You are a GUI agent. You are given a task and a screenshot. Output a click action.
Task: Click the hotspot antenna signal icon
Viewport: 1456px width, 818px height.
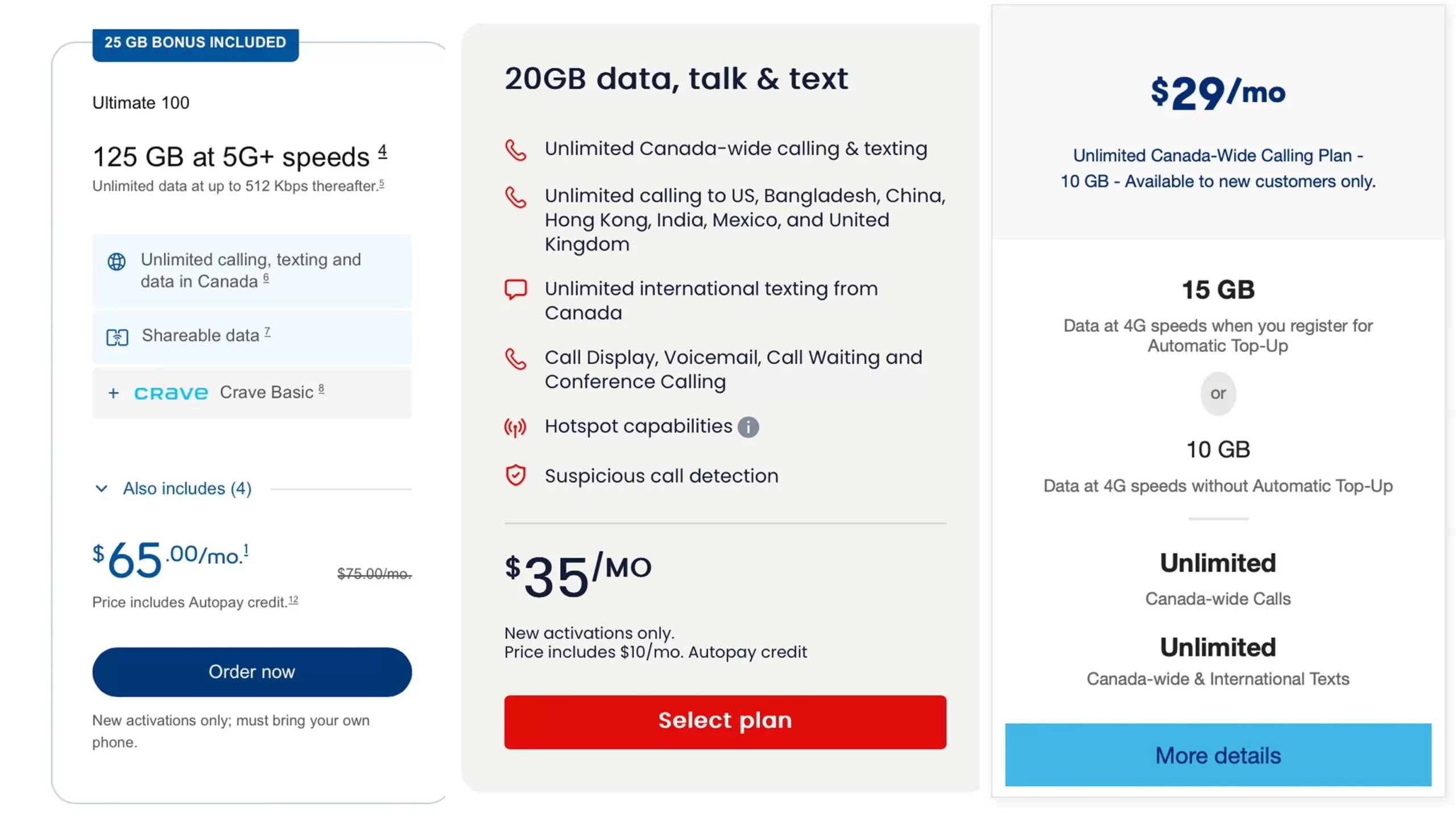(x=515, y=427)
